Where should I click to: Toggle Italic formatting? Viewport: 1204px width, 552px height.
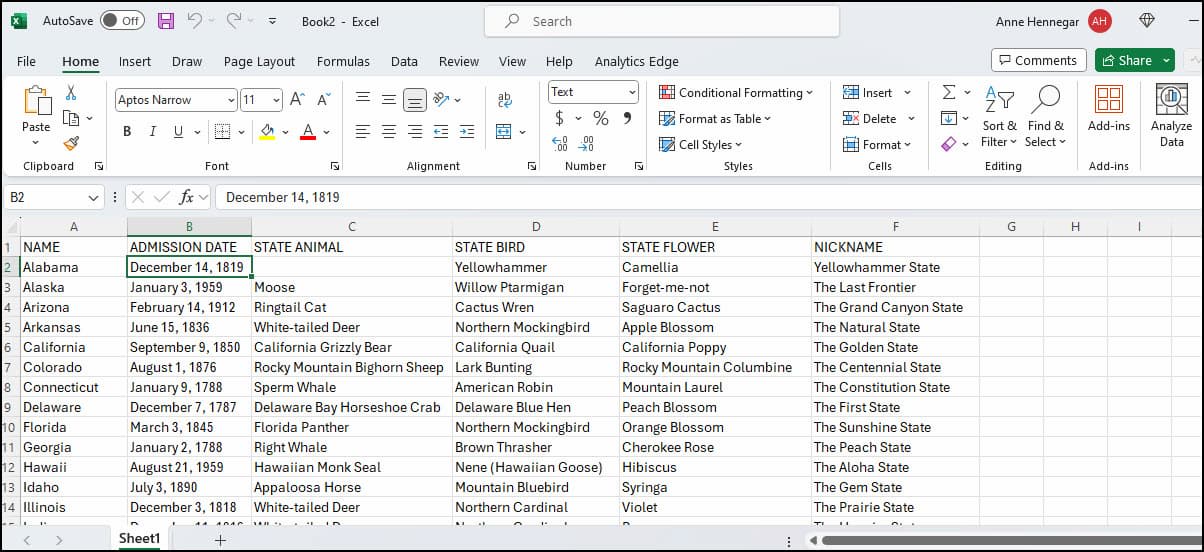pyautogui.click(x=152, y=132)
